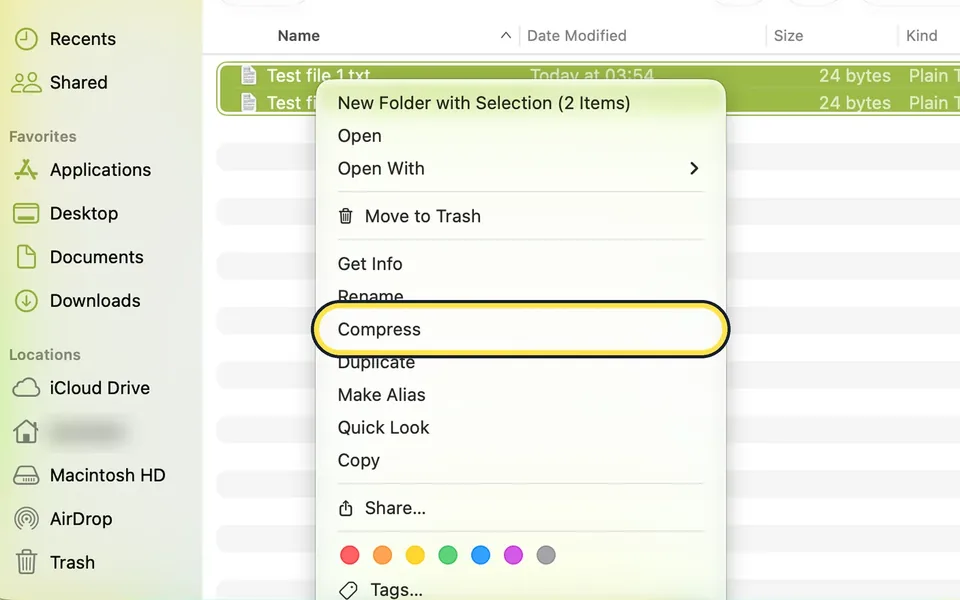Select Get Info from the menu
Screen dimensions: 960x600
point(370,264)
